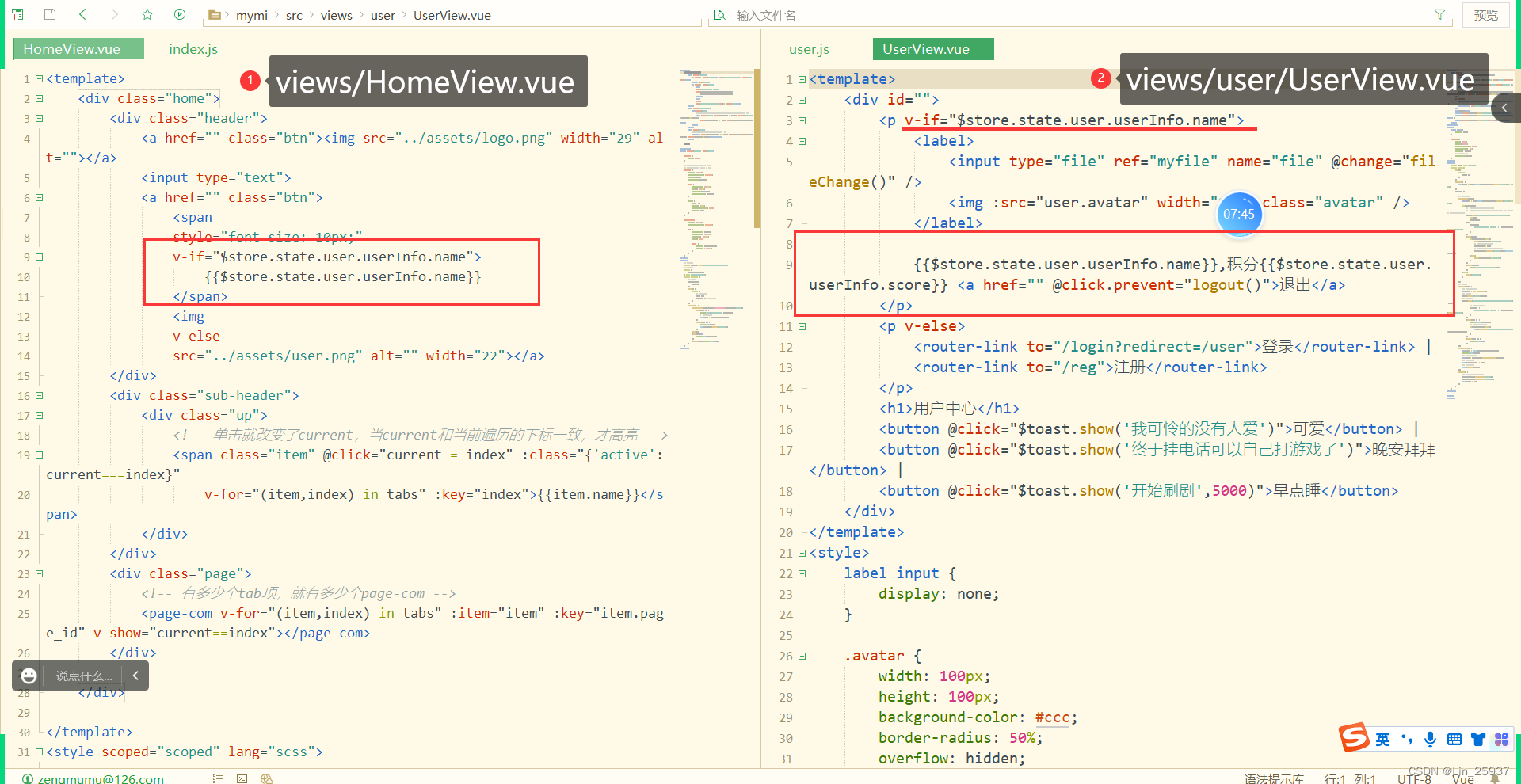Viewport: 1521px width, 784px height.
Task: Collapse line 23 div page in left editor
Action: click(x=39, y=574)
